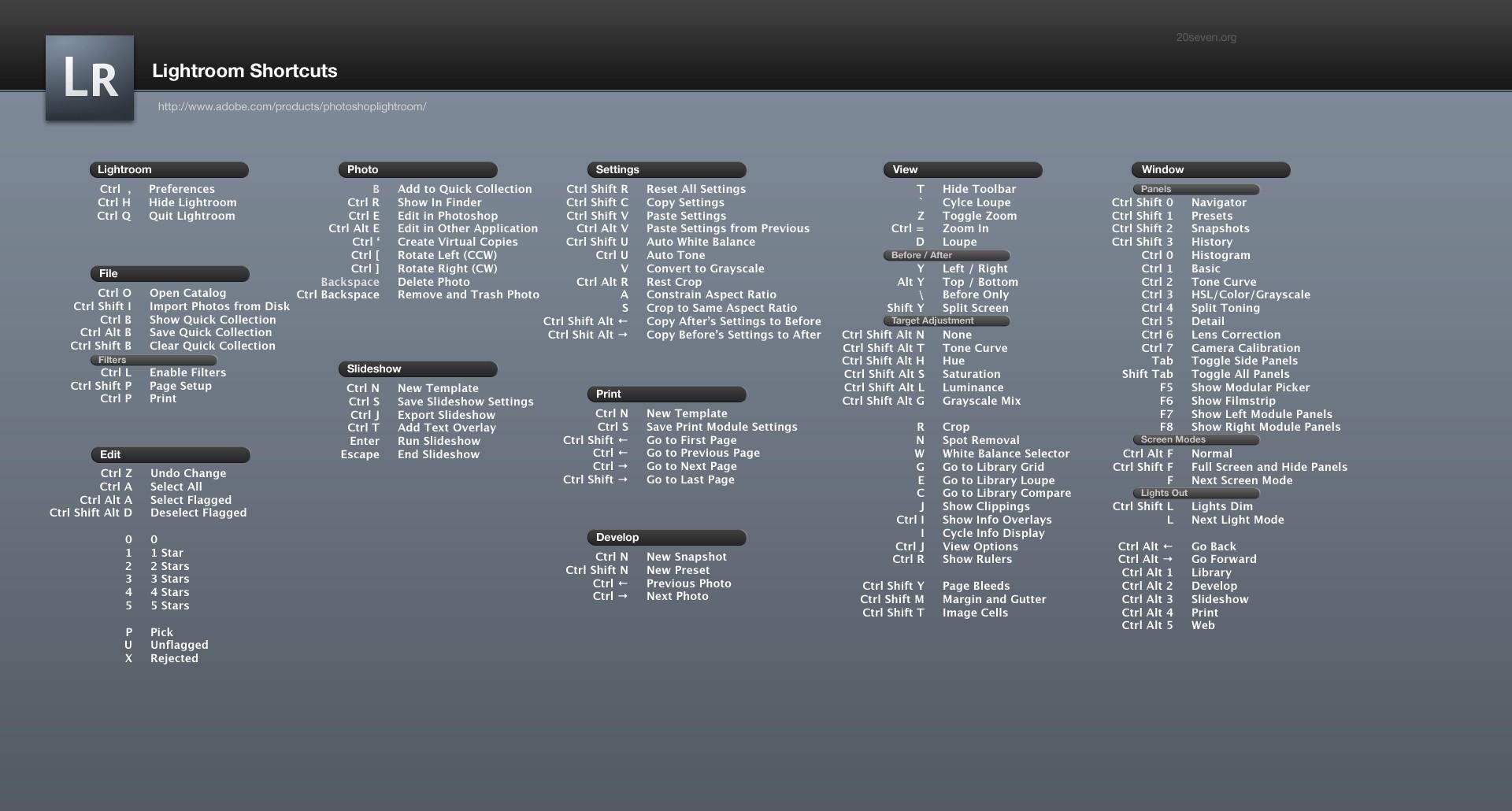Click Convert to Grayscale entry
Screen dimensions: 1512x811
(x=706, y=268)
